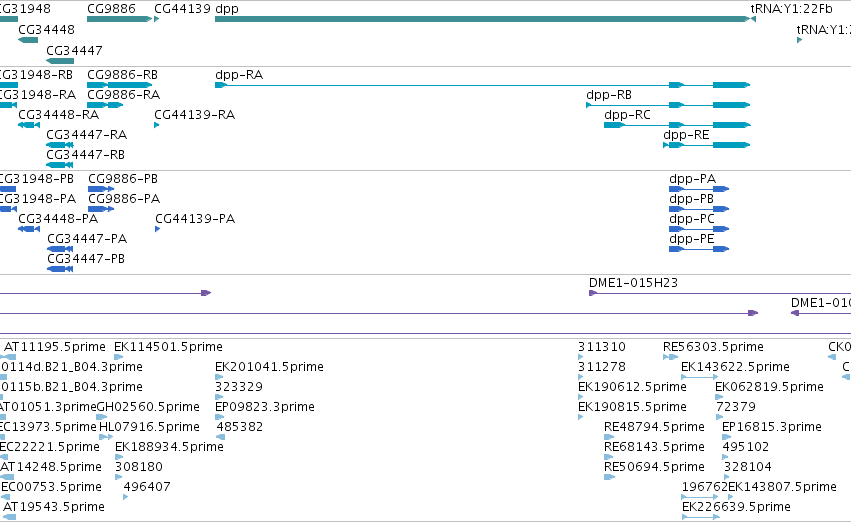Select the CG34447-RB transcript label
This screenshot has width=851, height=522.
tap(86, 155)
